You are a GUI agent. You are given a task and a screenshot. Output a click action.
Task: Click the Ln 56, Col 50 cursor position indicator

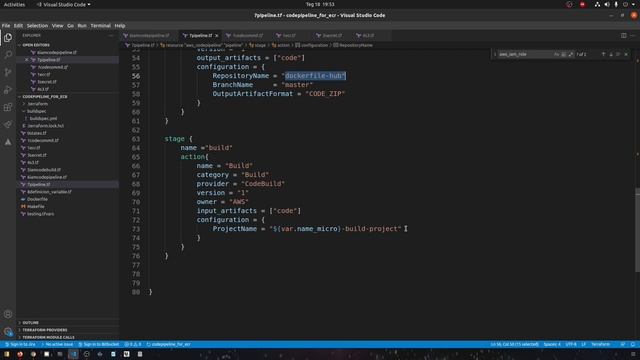coord(514,344)
